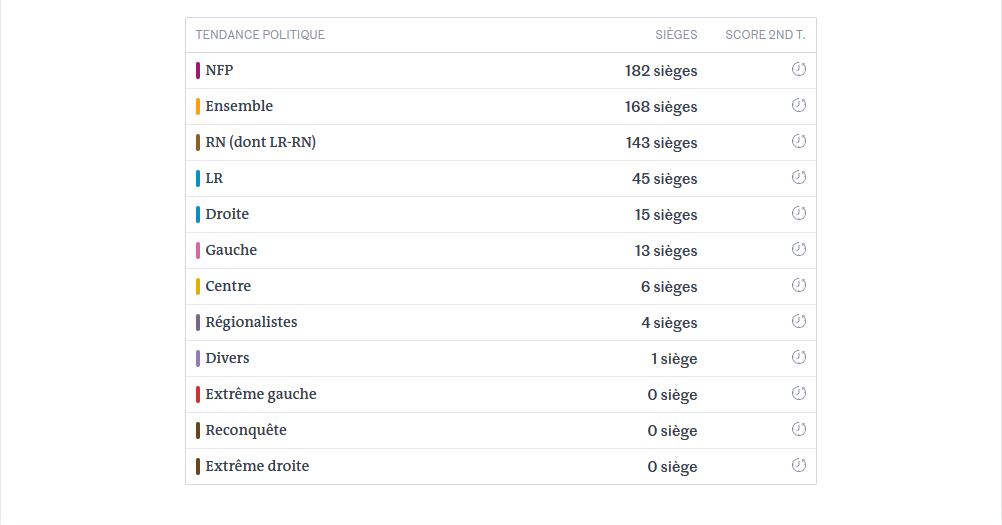
Task: Click the Tendance politique column header
Action: (x=260, y=35)
